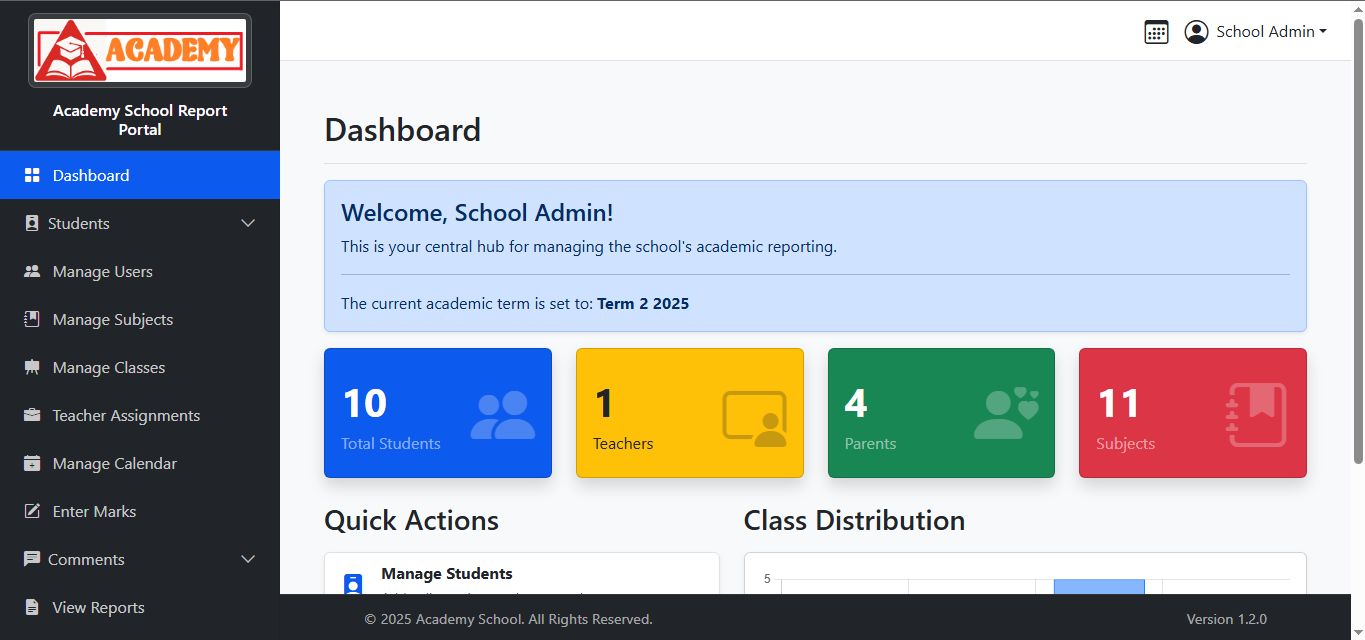Click the user avatar icon in header

1196,32
